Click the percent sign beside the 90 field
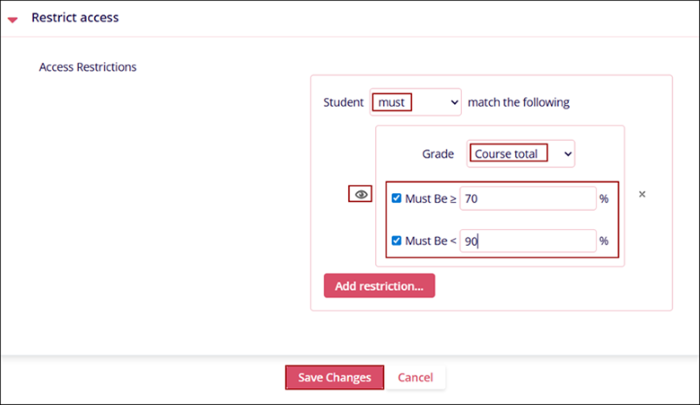Viewport: 700px width, 405px height. pos(604,241)
